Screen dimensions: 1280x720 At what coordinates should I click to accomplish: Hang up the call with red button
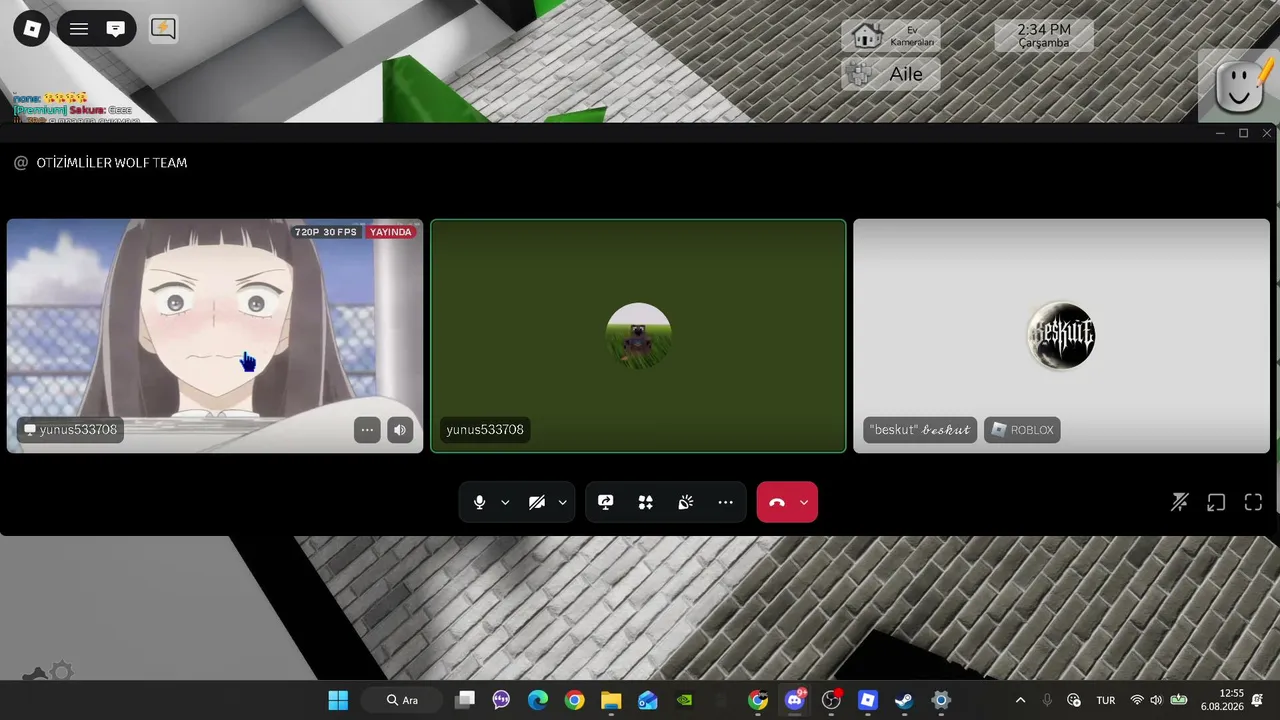tap(776, 502)
